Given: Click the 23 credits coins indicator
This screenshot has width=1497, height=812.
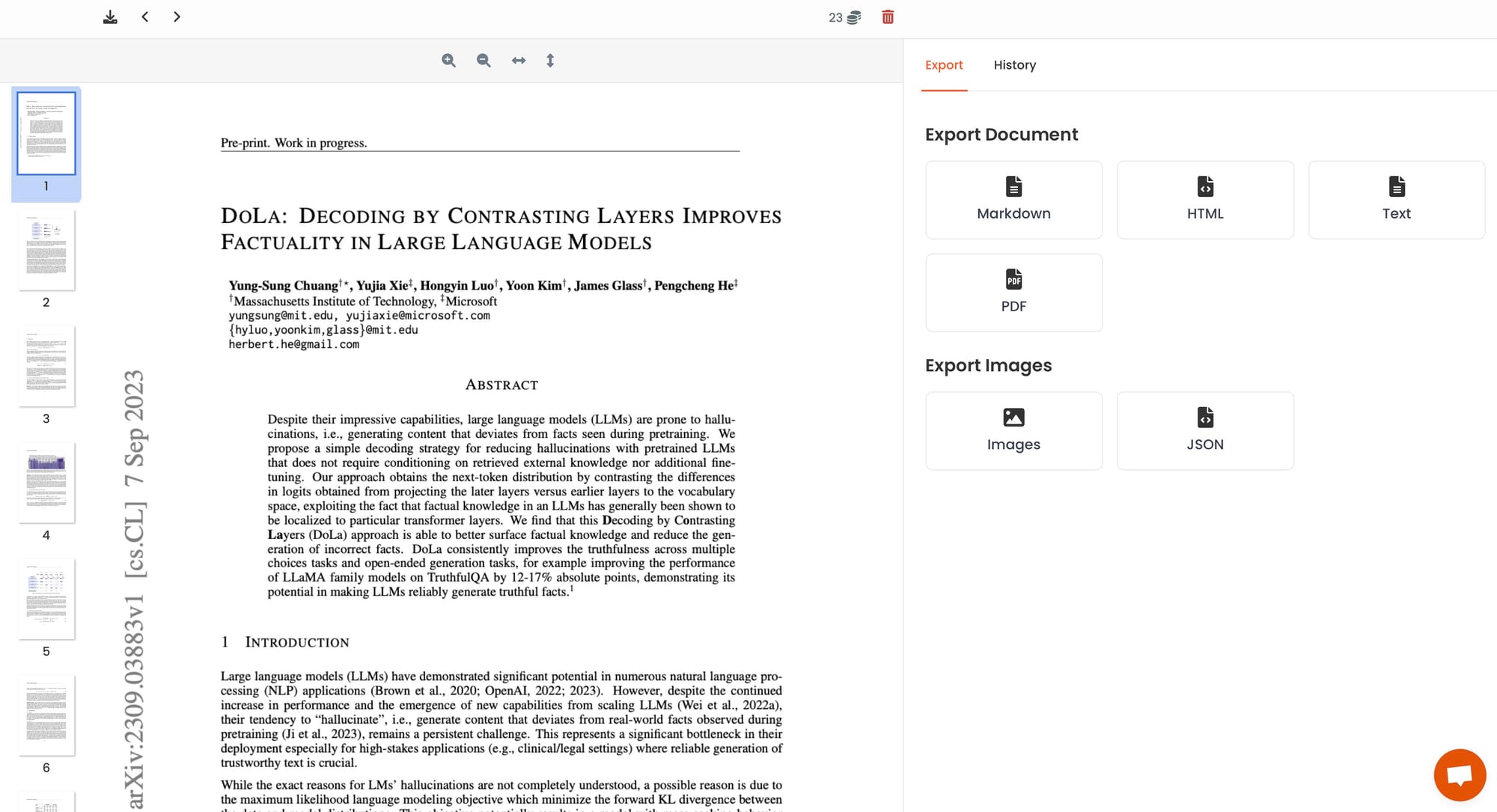Looking at the screenshot, I should point(844,17).
